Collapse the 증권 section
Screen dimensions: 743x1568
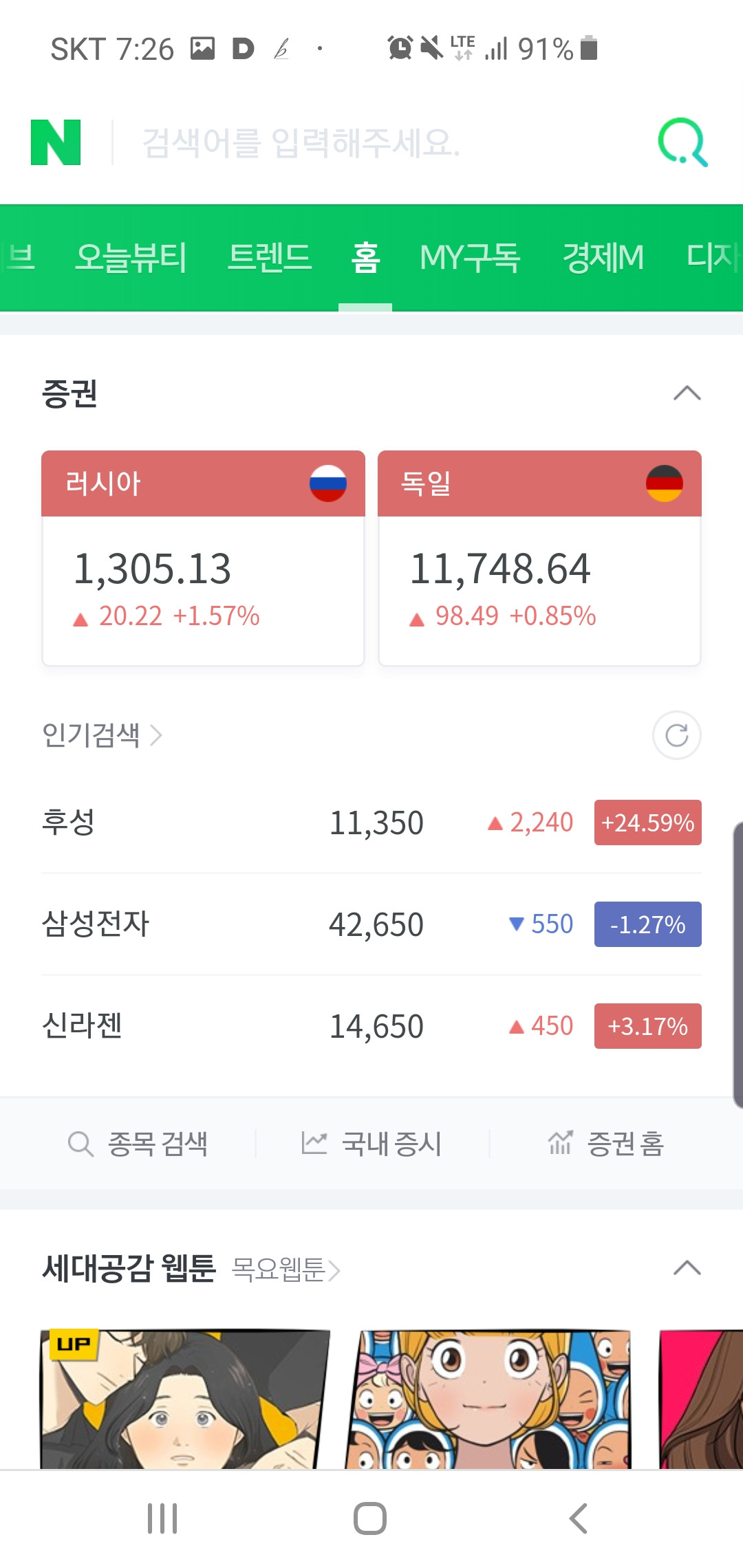687,393
